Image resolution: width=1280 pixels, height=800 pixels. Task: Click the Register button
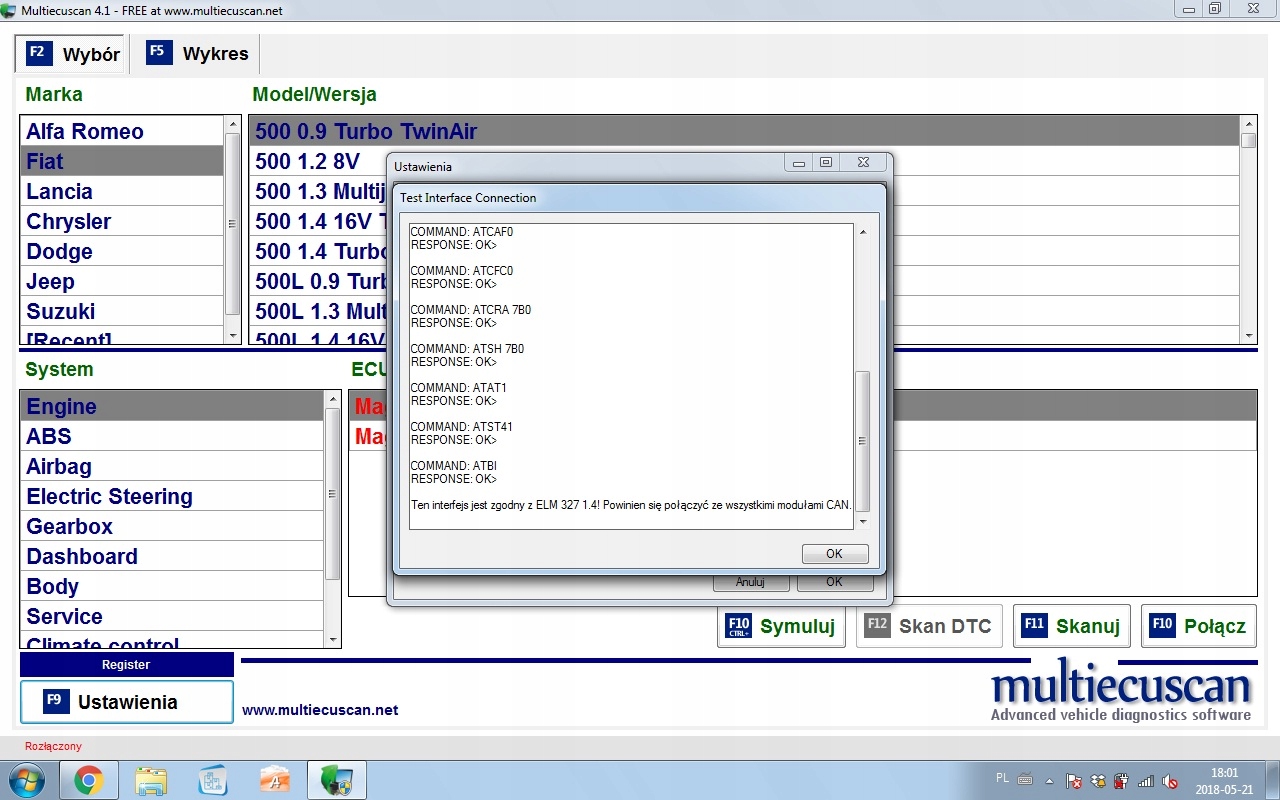[127, 665]
